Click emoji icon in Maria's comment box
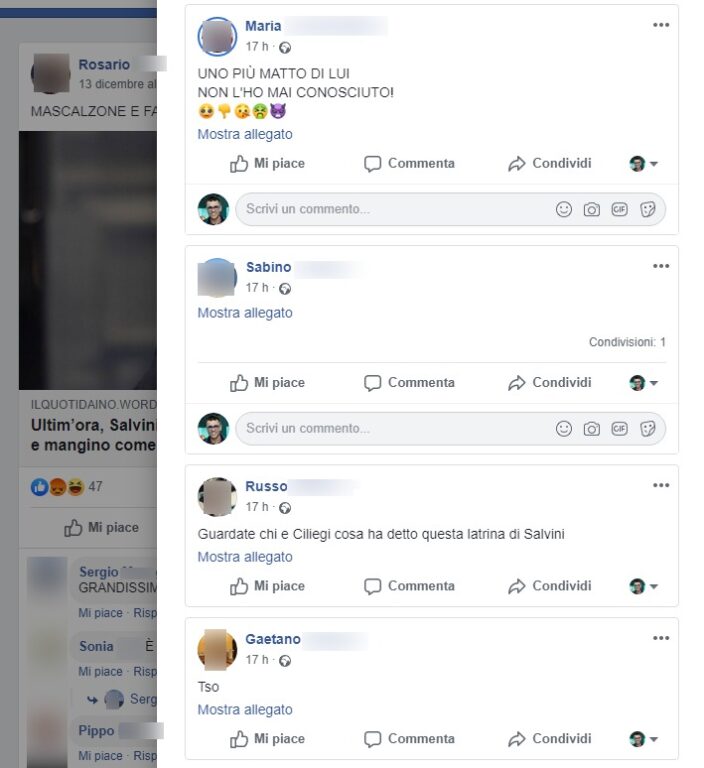This screenshot has height=768, width=704. (564, 209)
